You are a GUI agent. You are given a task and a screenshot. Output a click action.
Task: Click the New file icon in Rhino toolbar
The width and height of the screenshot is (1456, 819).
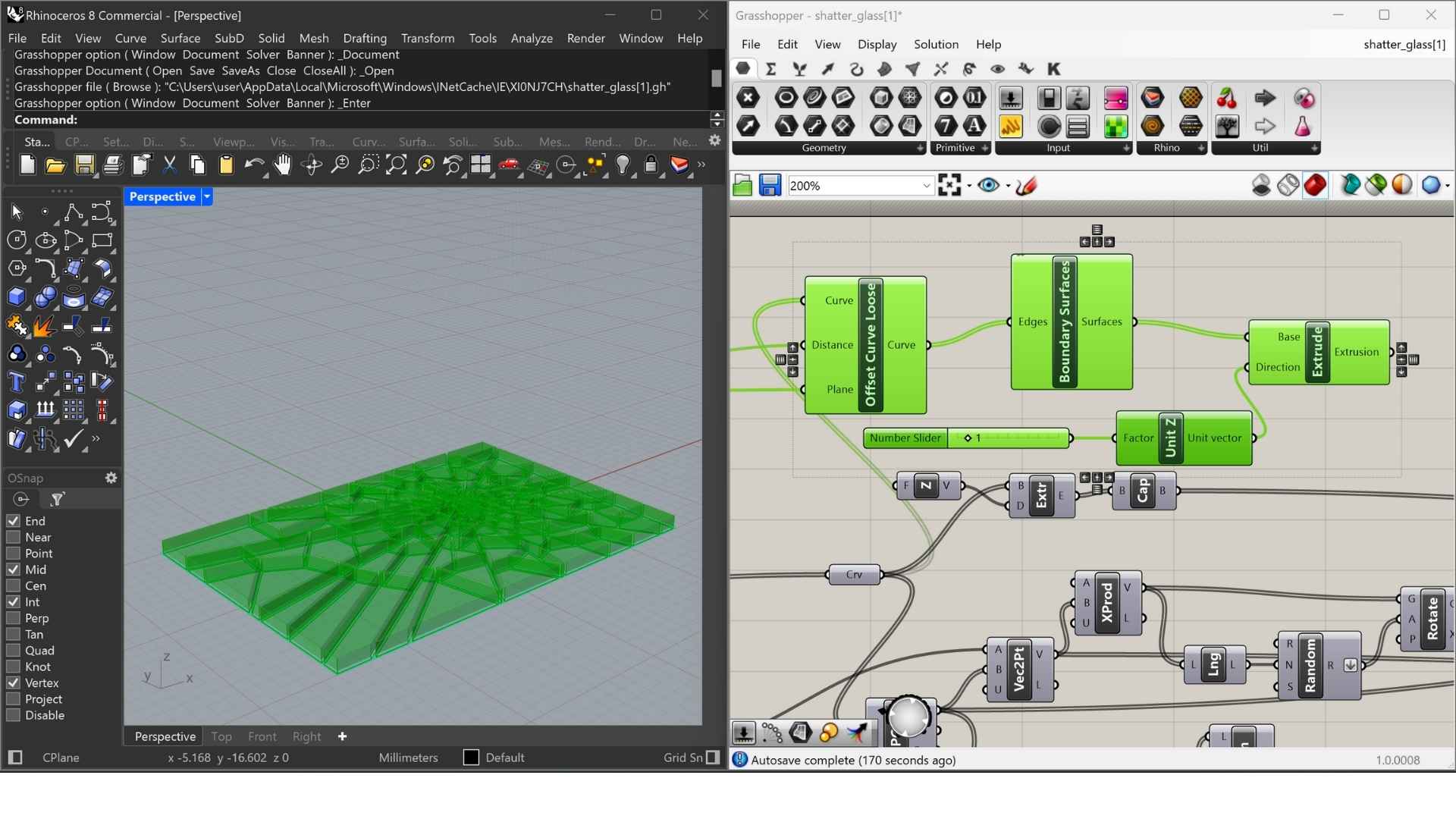tap(27, 165)
